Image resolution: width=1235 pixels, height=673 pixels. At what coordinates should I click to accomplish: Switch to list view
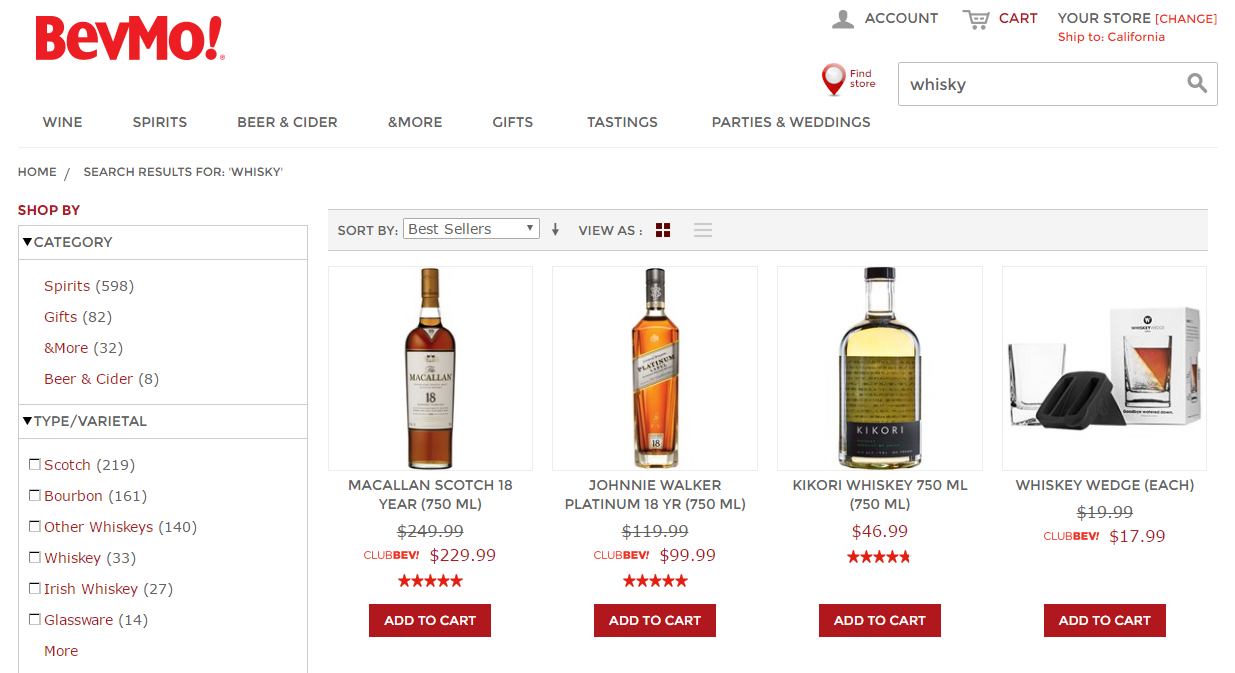pyautogui.click(x=703, y=230)
